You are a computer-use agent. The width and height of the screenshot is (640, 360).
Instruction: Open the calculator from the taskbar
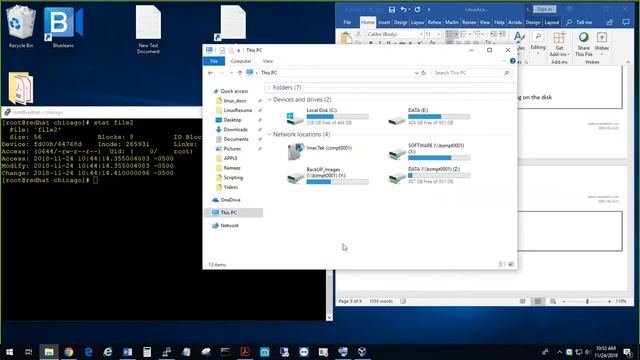pos(147,352)
